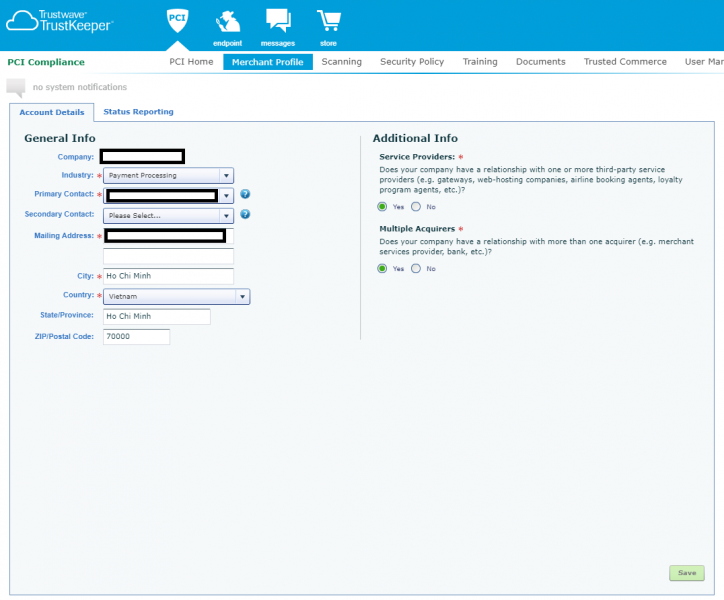Click the ZIP/Postal Code field
This screenshot has width=724, height=600.
136,337
